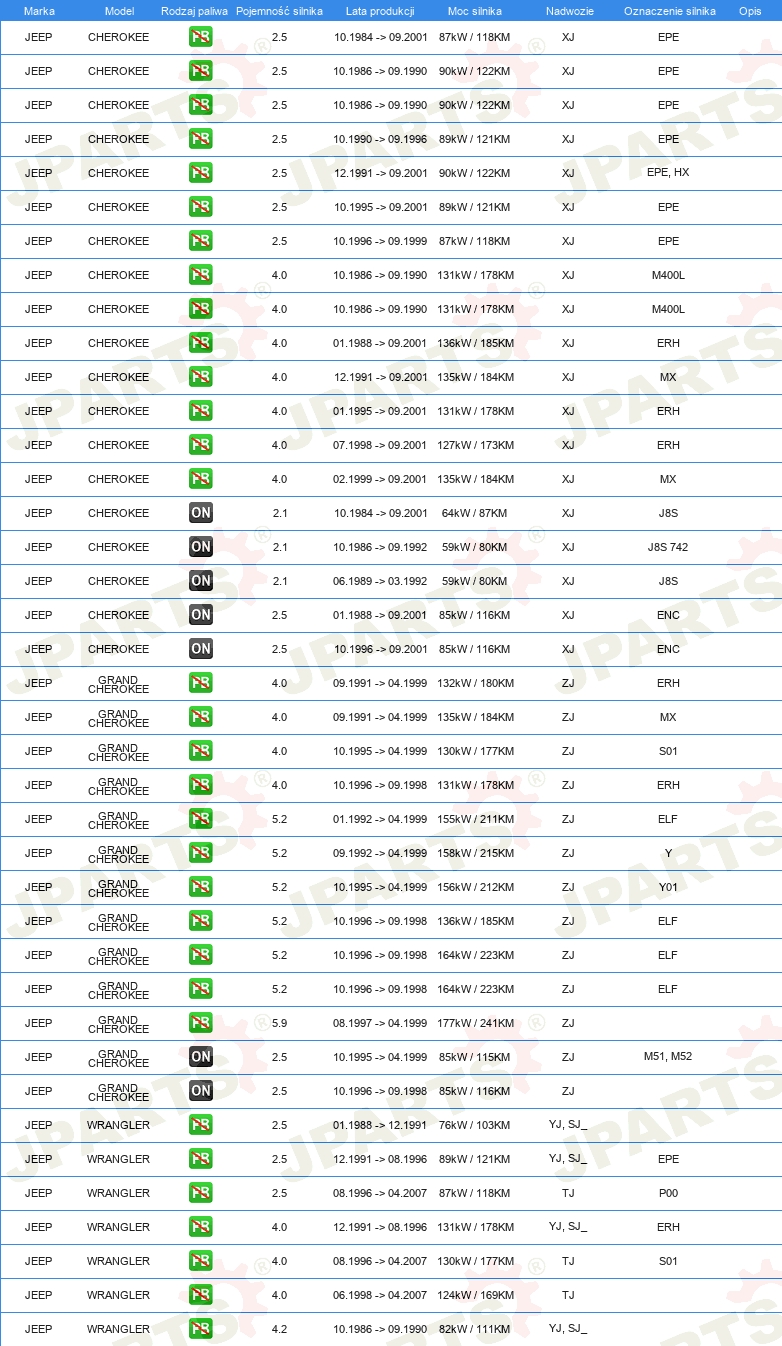This screenshot has width=782, height=1346.
Task: Select the production years '06.1989 -> 03.1992'
Action: click(x=381, y=581)
